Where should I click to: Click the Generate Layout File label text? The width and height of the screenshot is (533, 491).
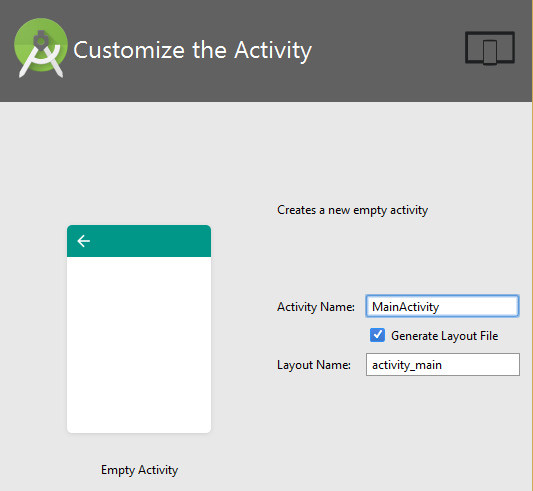pos(445,336)
